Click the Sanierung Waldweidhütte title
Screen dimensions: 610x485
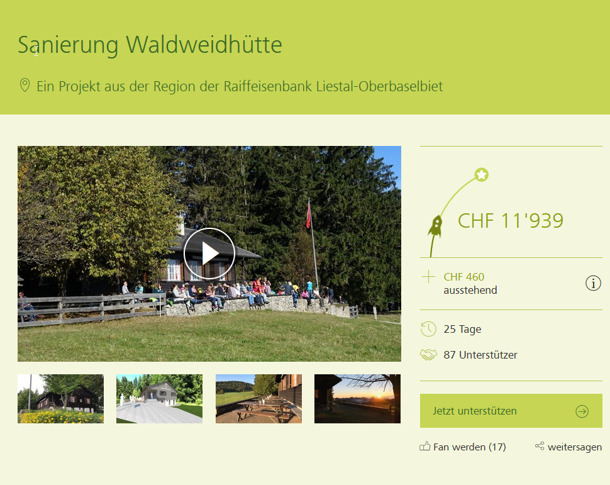pyautogui.click(x=150, y=45)
